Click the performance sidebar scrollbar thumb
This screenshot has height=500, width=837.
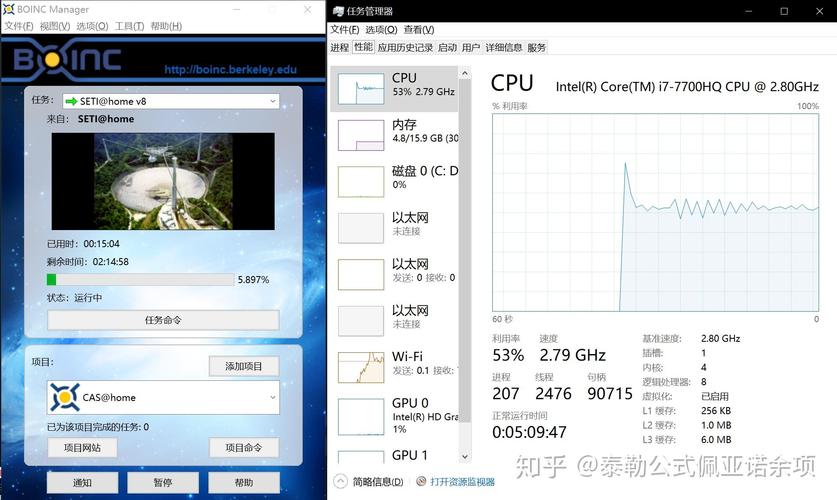(x=464, y=251)
